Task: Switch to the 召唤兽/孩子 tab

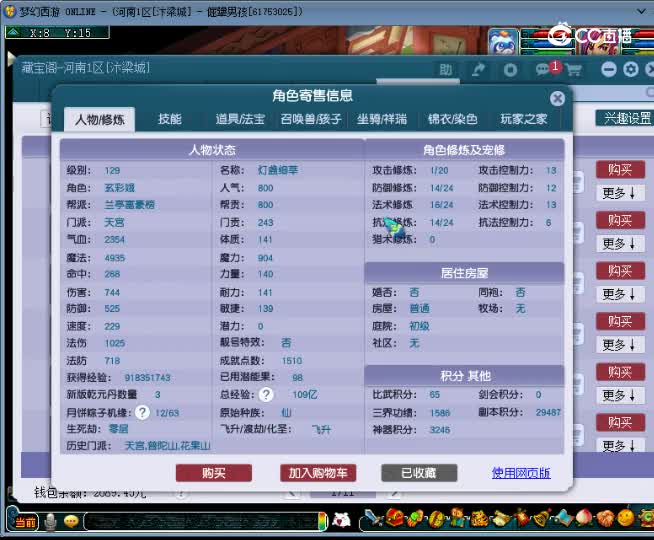Action: (x=311, y=119)
